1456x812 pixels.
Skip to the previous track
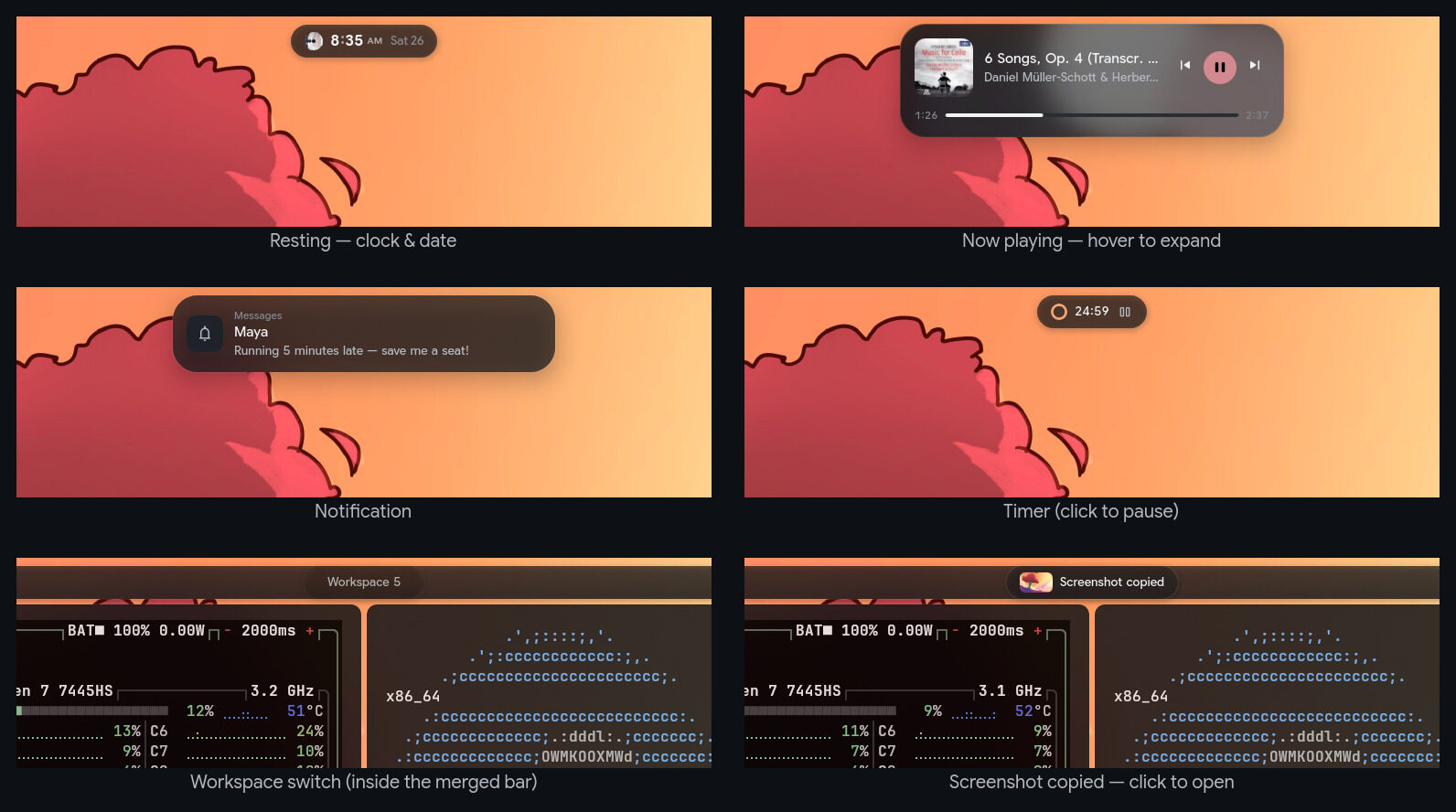coord(1184,66)
